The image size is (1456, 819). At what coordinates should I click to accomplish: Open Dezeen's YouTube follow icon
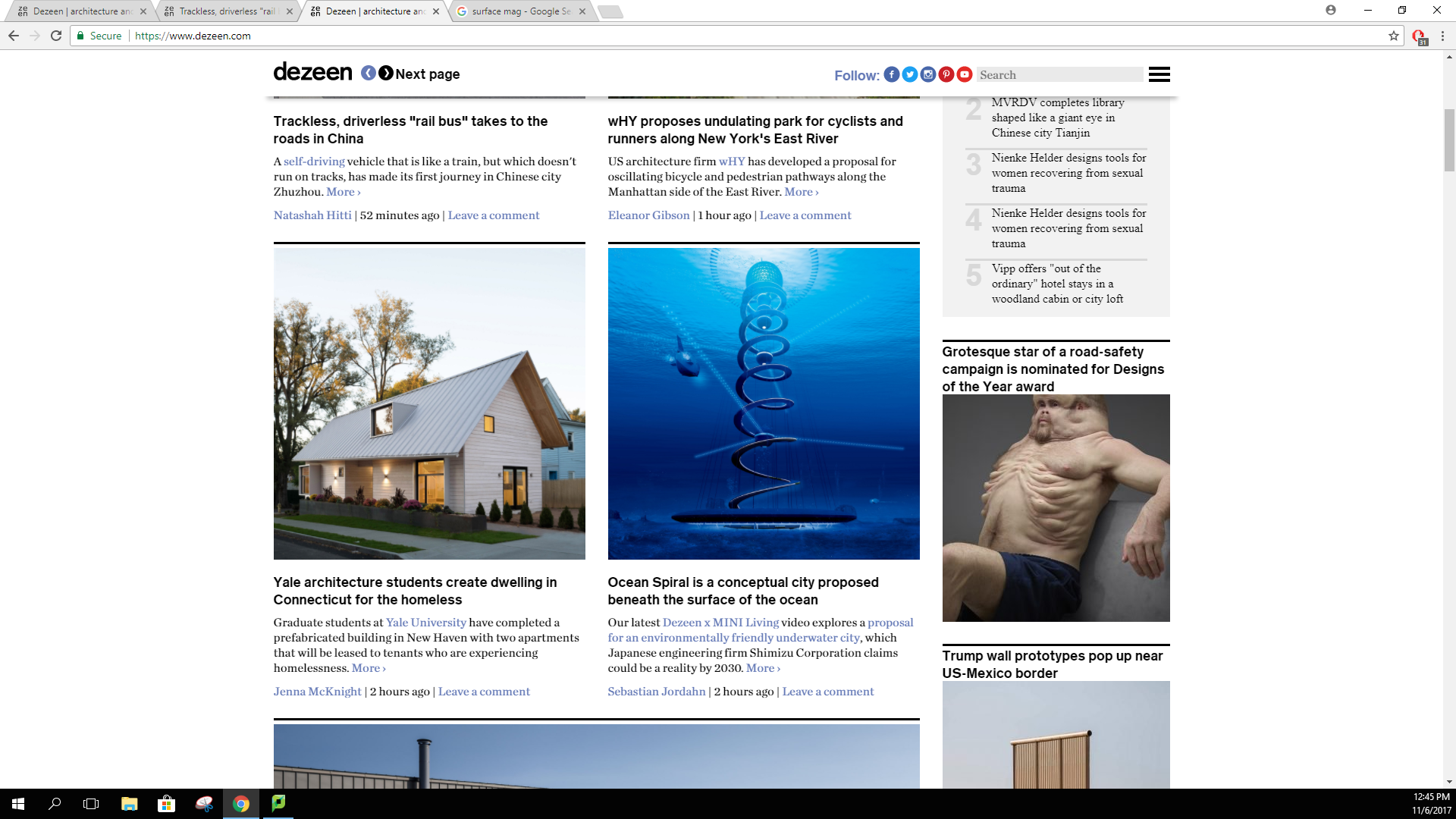pos(965,74)
